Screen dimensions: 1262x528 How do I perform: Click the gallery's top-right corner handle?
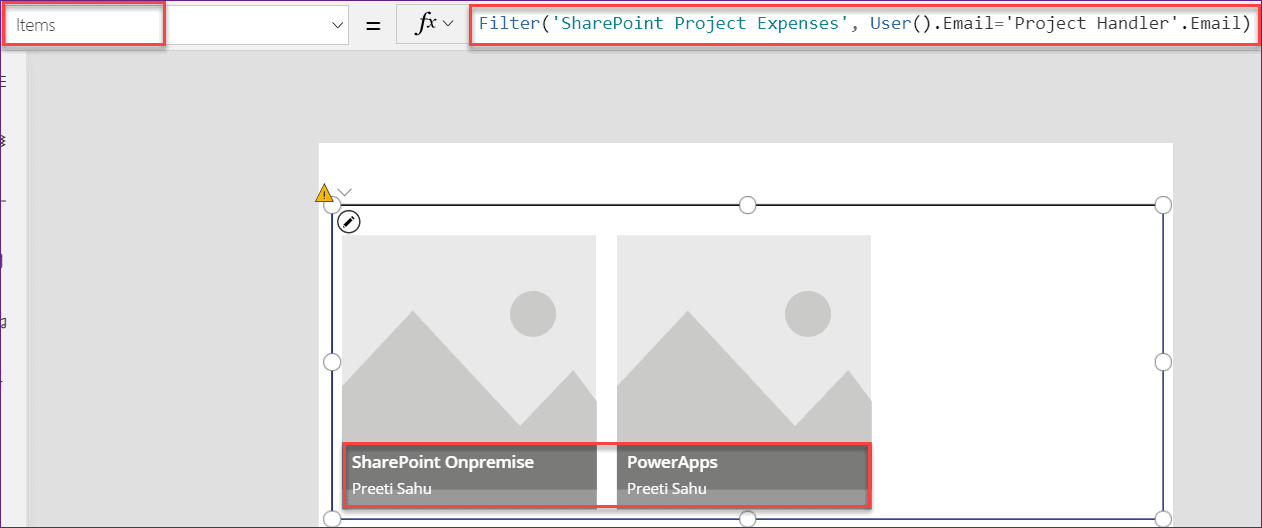(x=1163, y=205)
